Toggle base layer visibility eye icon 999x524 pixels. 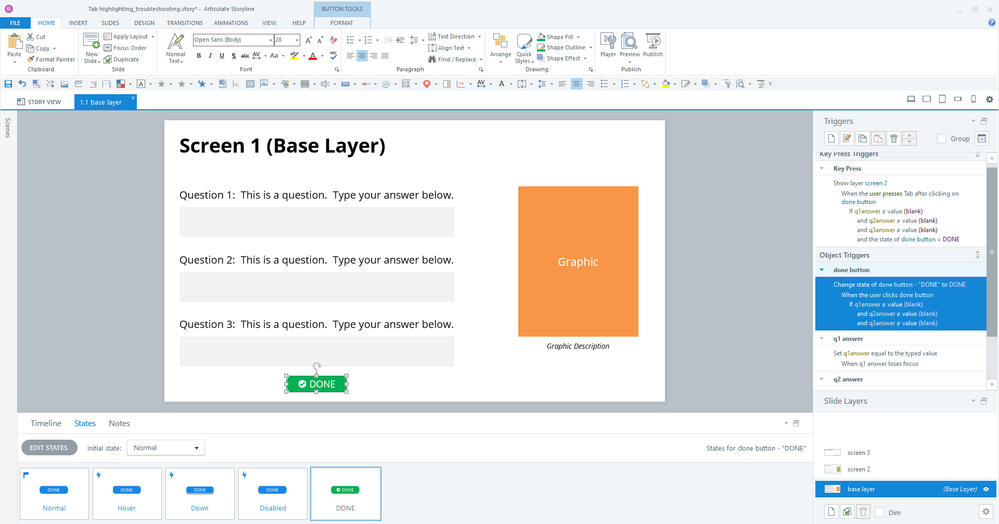click(x=985, y=489)
